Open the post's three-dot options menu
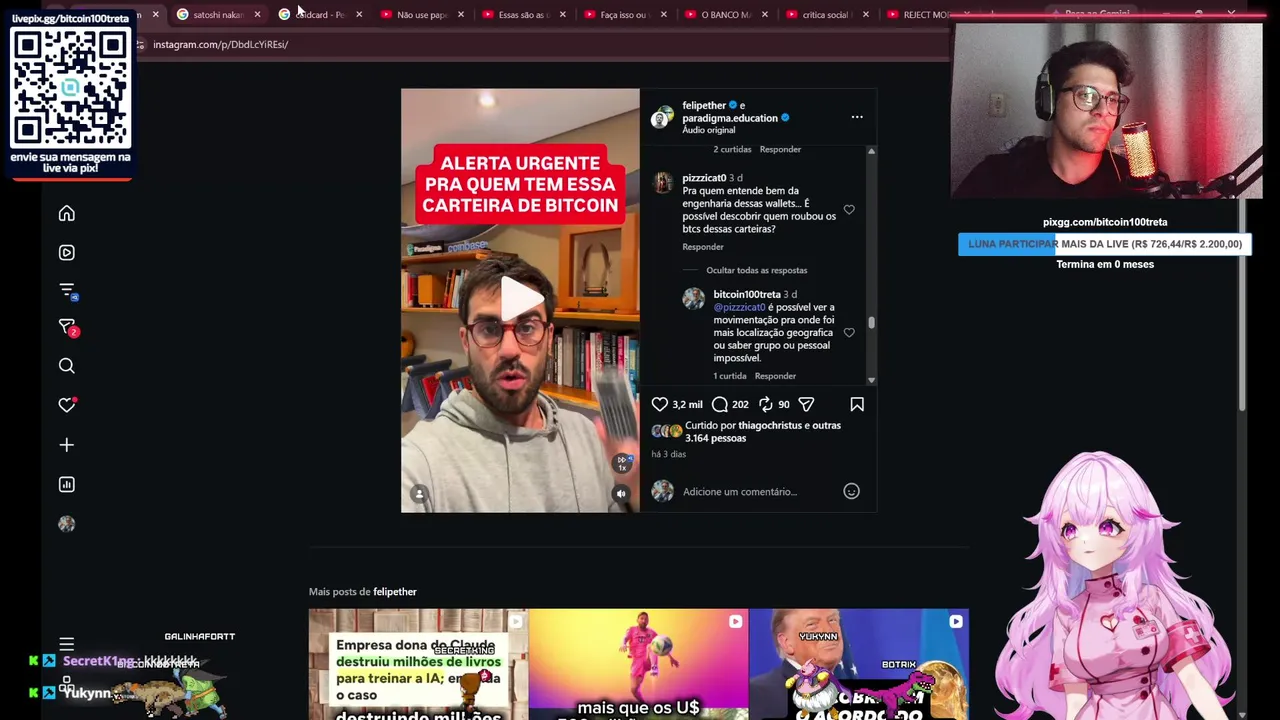Viewport: 1280px width, 720px height. 857,117
